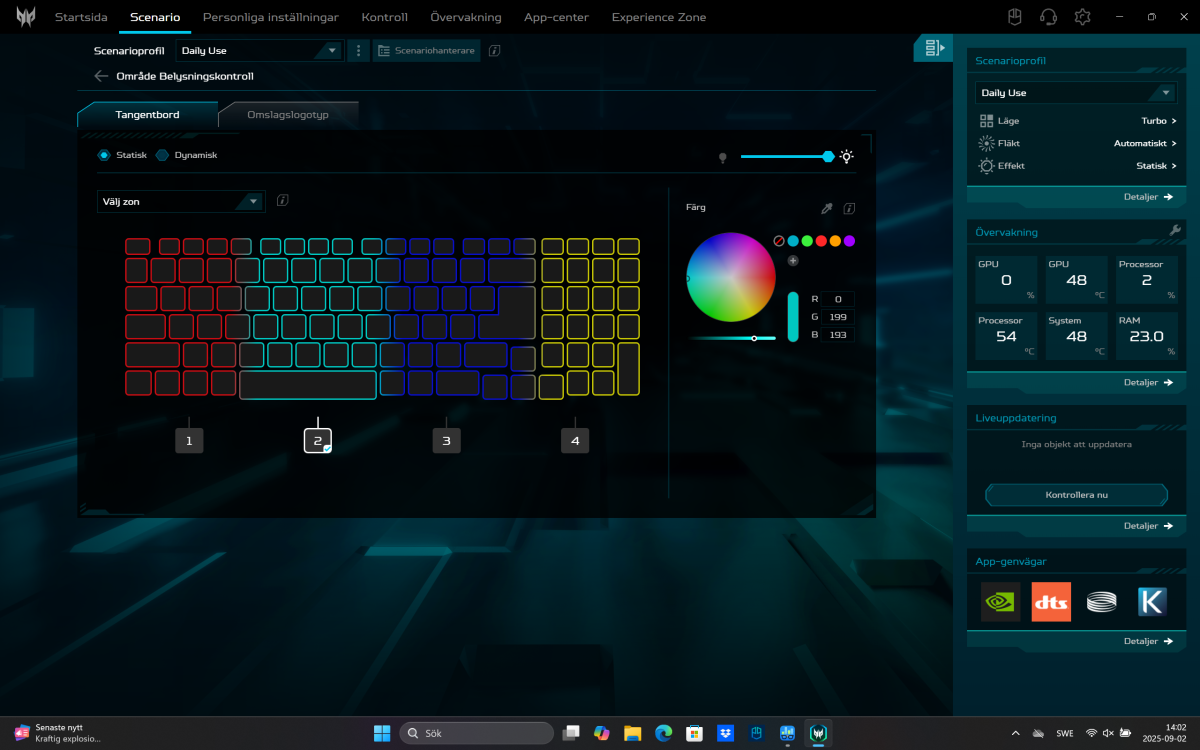1200x750 pixels.
Task: Go back with the Område Belysningskontroll arrow
Action: (100, 75)
